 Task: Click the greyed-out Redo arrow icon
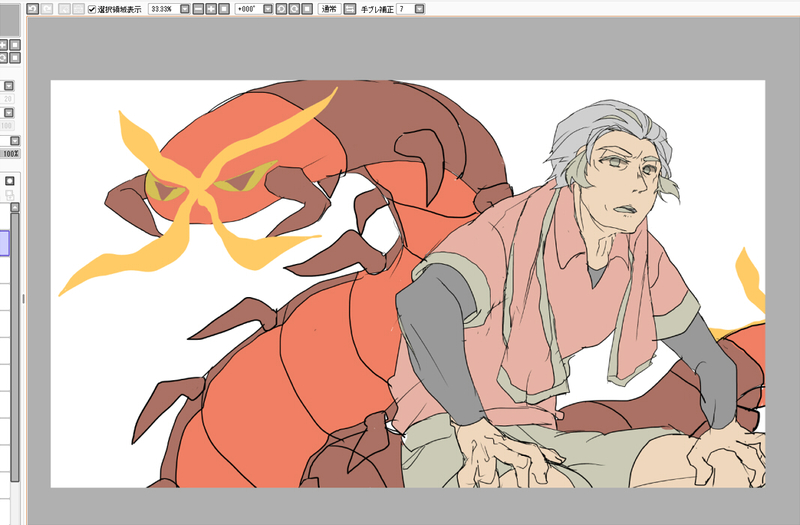point(47,9)
